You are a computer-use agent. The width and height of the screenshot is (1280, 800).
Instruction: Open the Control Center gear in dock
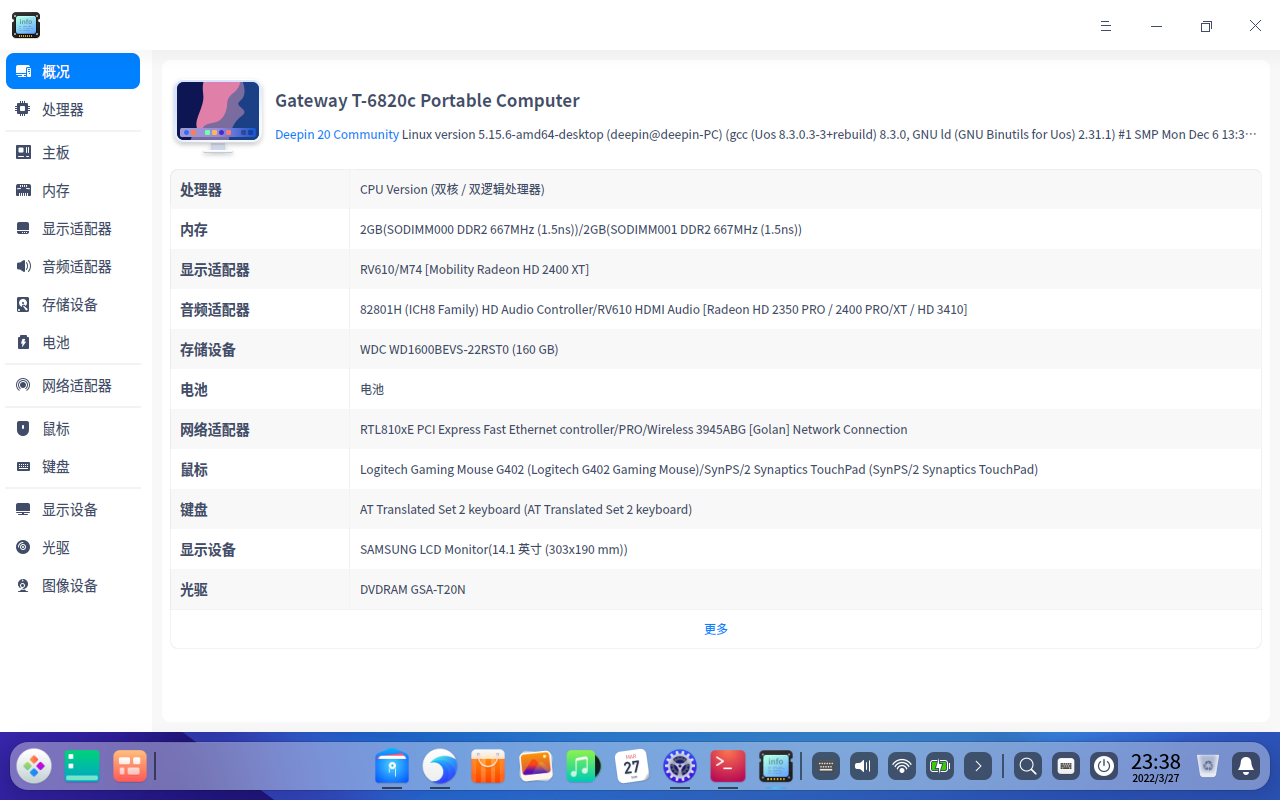point(680,766)
